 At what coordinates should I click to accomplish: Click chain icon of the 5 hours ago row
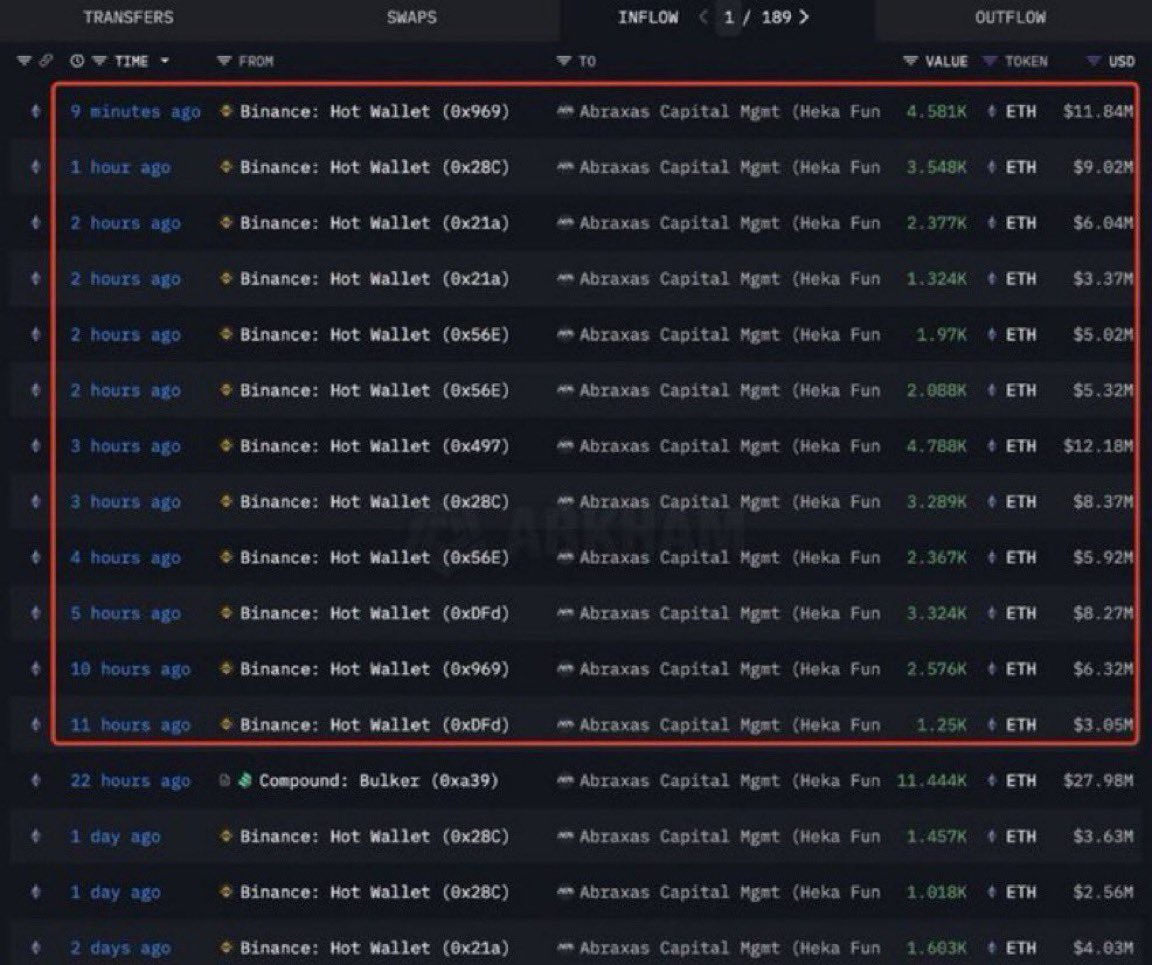pyautogui.click(x=35, y=613)
